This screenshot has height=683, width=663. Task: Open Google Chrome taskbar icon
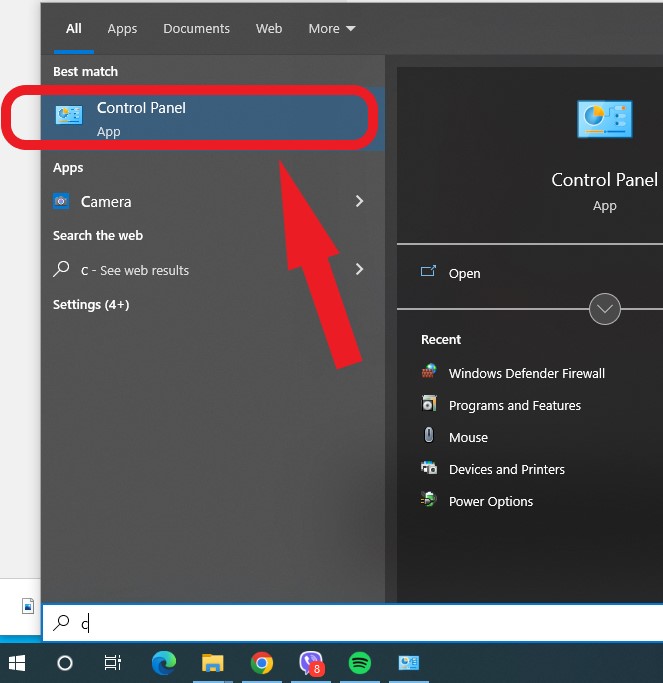point(262,662)
